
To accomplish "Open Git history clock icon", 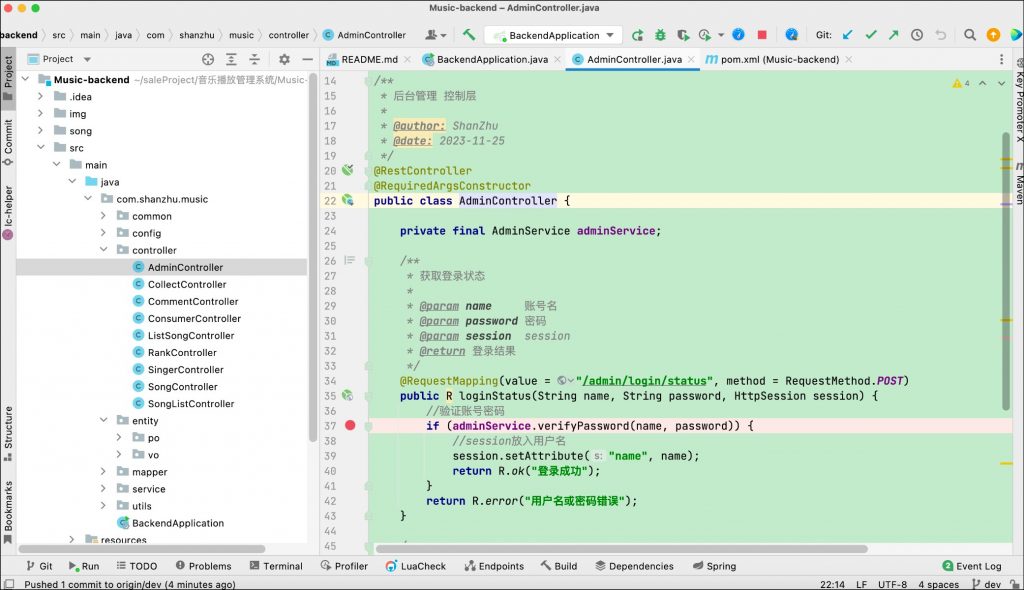I will click(917, 35).
